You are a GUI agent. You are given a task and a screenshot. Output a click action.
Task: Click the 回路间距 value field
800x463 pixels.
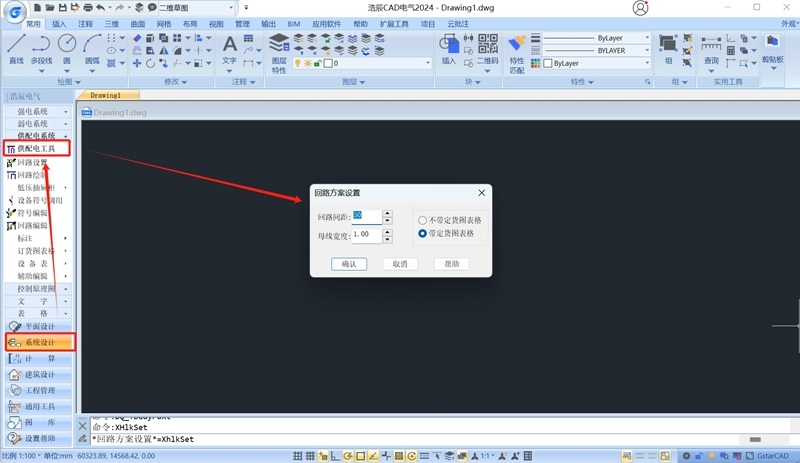pos(367,216)
